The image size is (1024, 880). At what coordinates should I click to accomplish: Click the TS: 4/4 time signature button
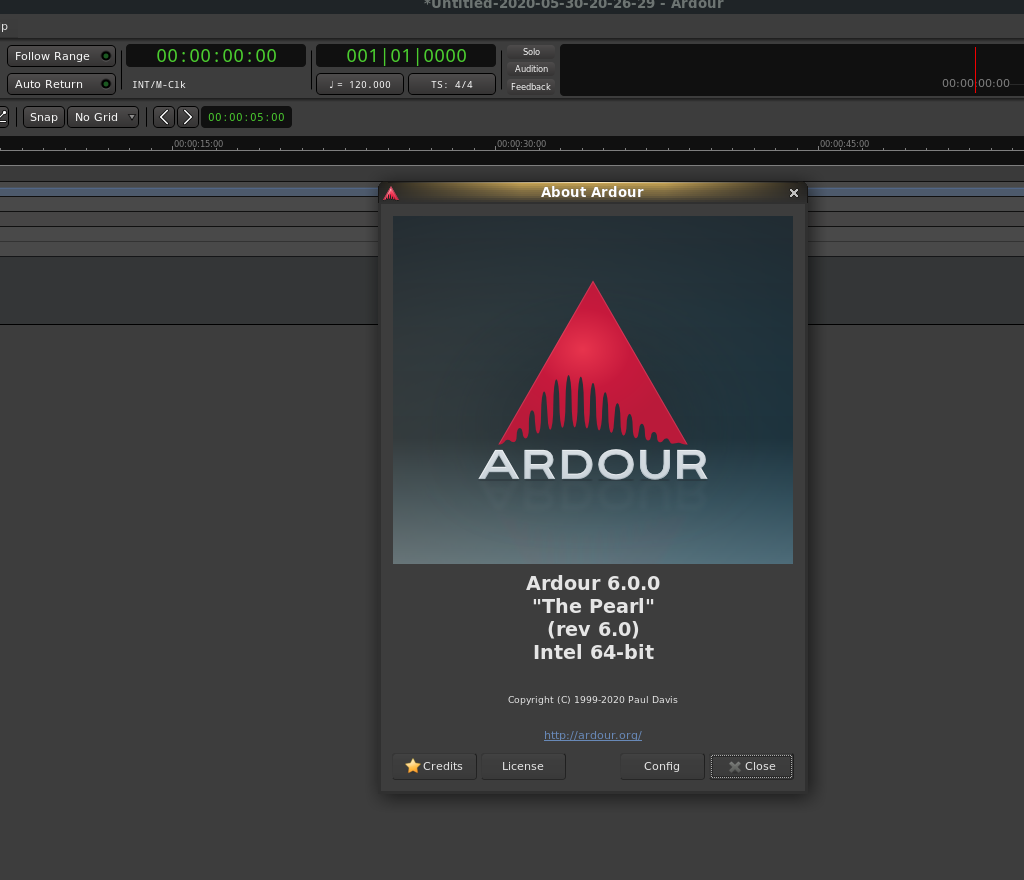tap(452, 85)
